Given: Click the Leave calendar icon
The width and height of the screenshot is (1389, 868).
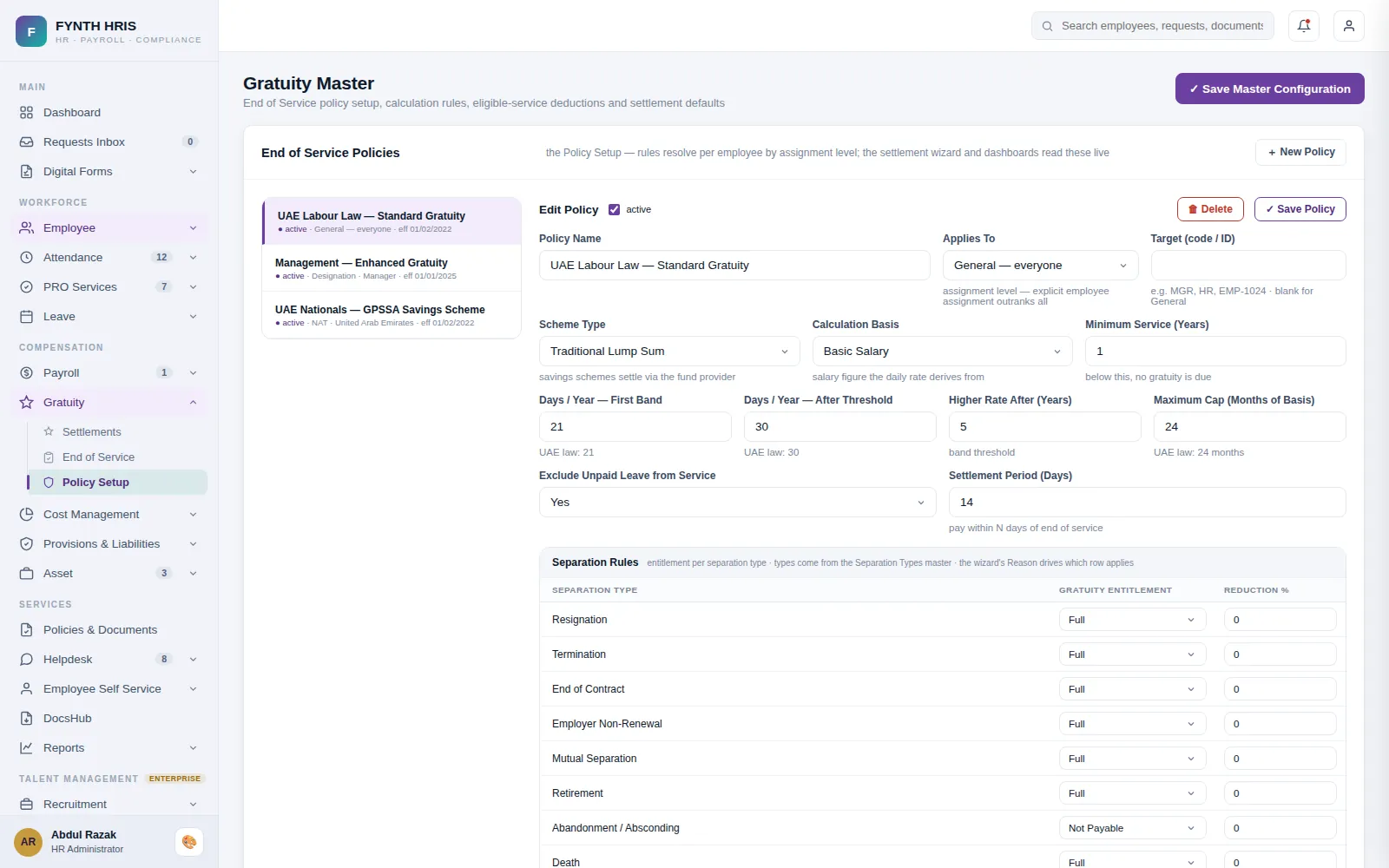Looking at the screenshot, I should 27,317.
